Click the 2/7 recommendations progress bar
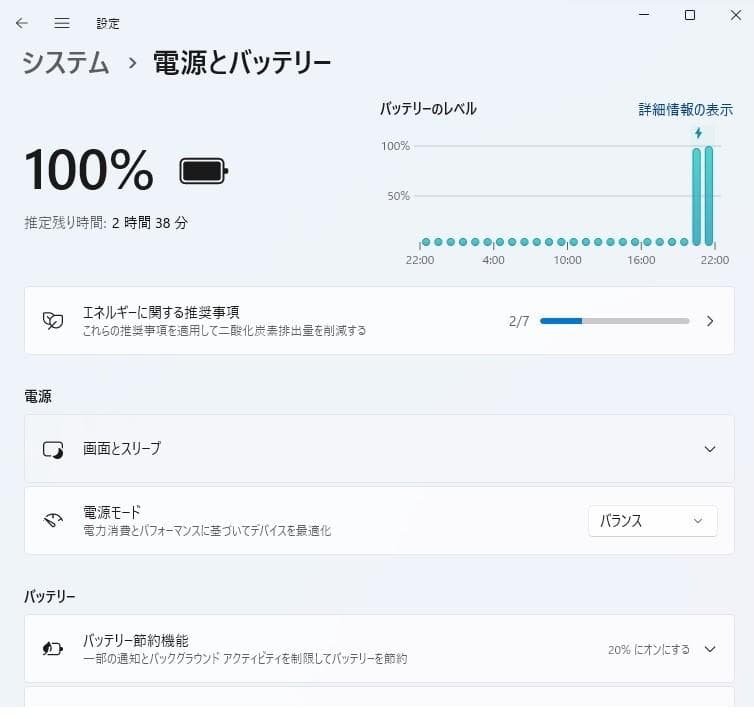This screenshot has height=719, width=754. 614,321
